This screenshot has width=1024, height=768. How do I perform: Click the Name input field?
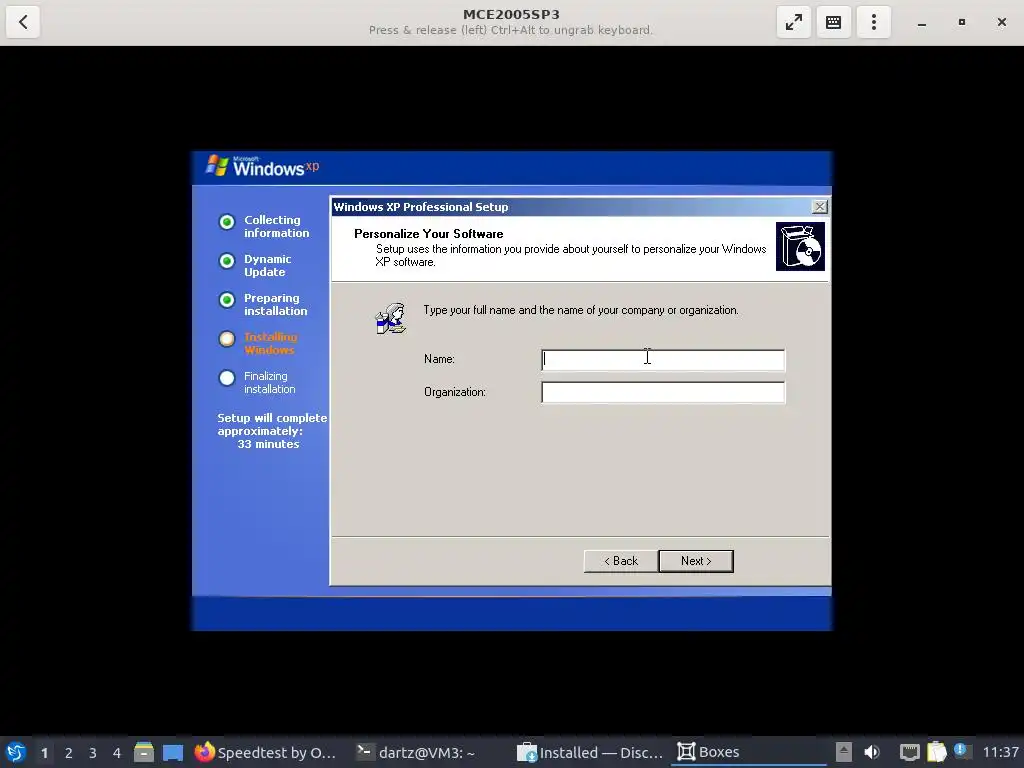coord(663,360)
